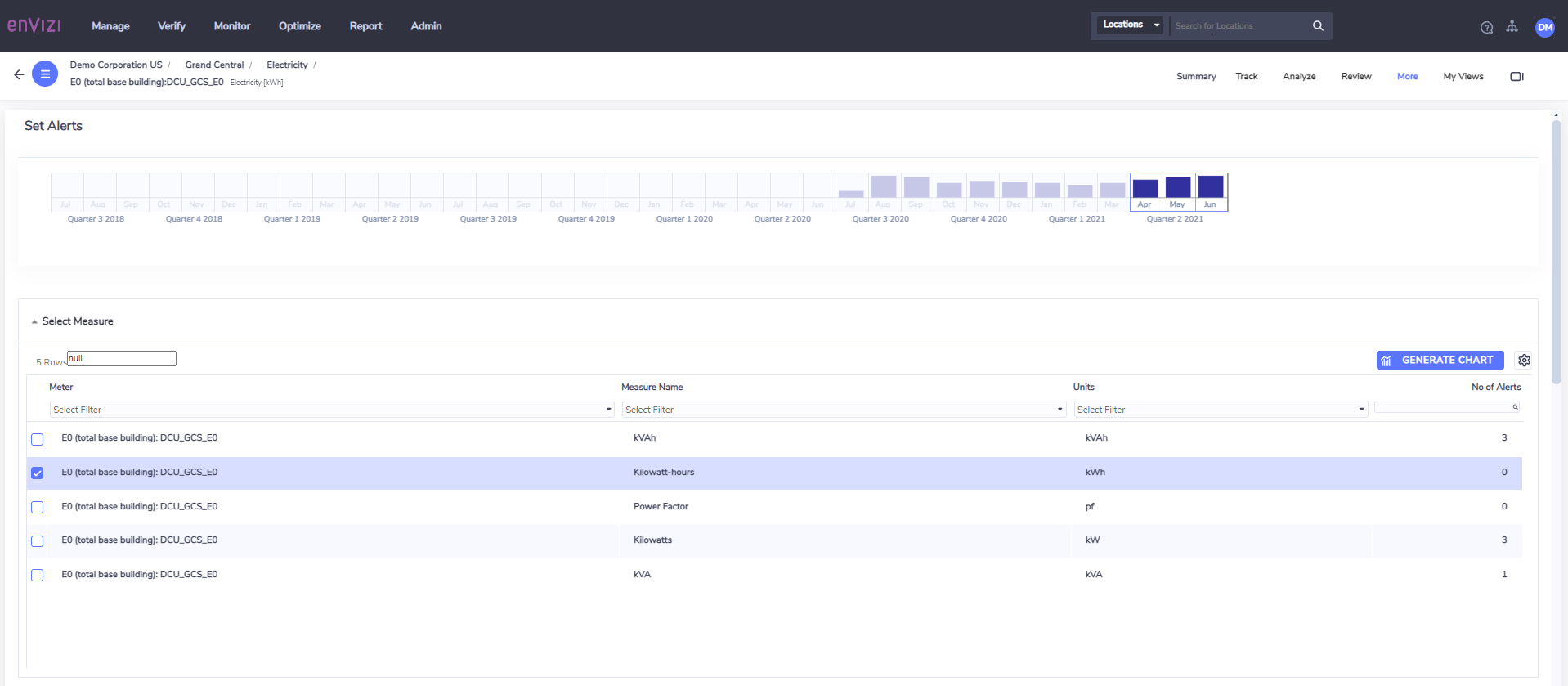This screenshot has width=1568, height=686.
Task: Click the No of Alerts filter field
Action: 1447,406
